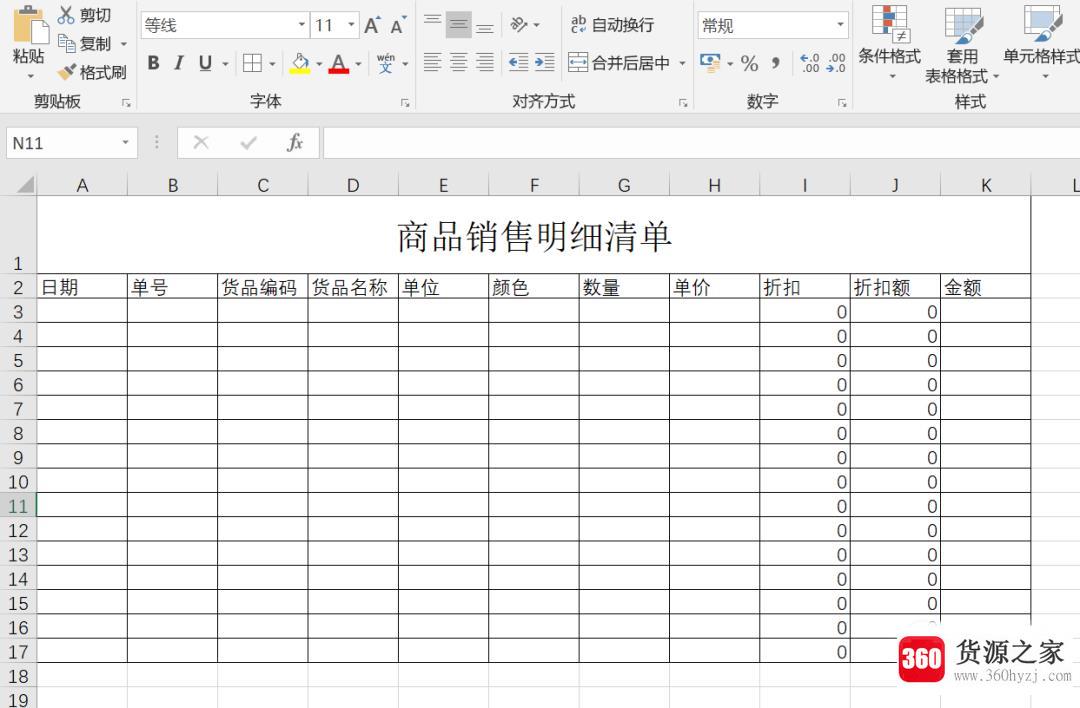Toggle Bold formatting
The width and height of the screenshot is (1080, 708).
[x=154, y=63]
